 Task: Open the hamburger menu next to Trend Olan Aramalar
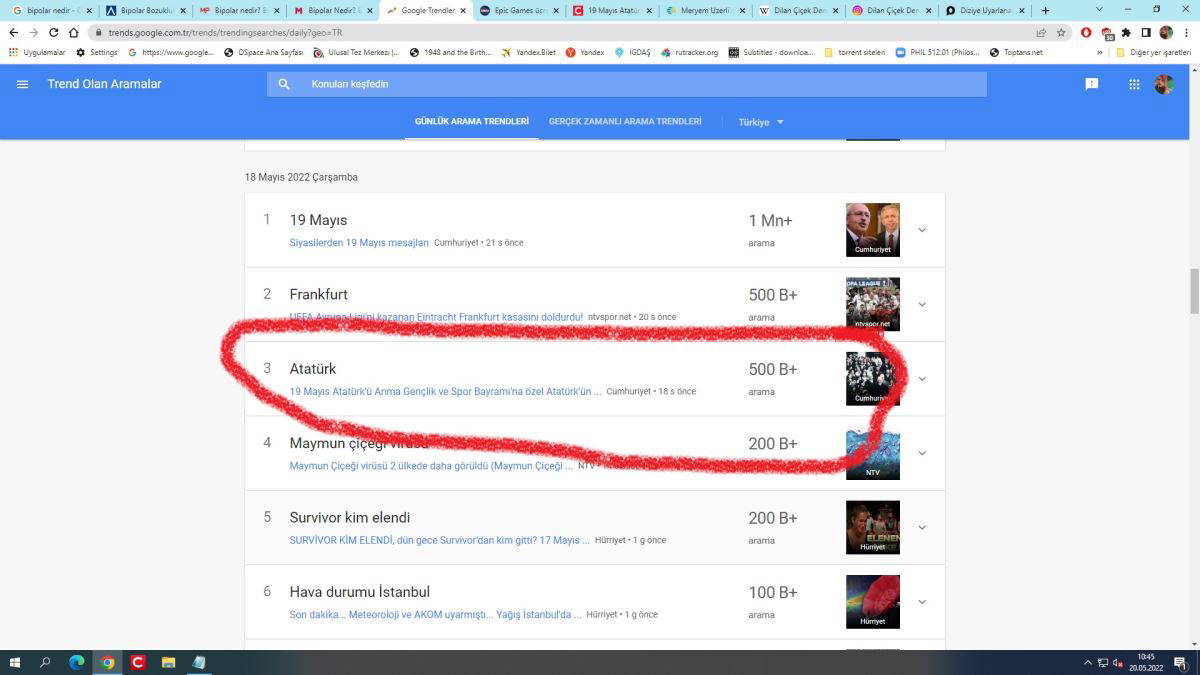(x=22, y=84)
